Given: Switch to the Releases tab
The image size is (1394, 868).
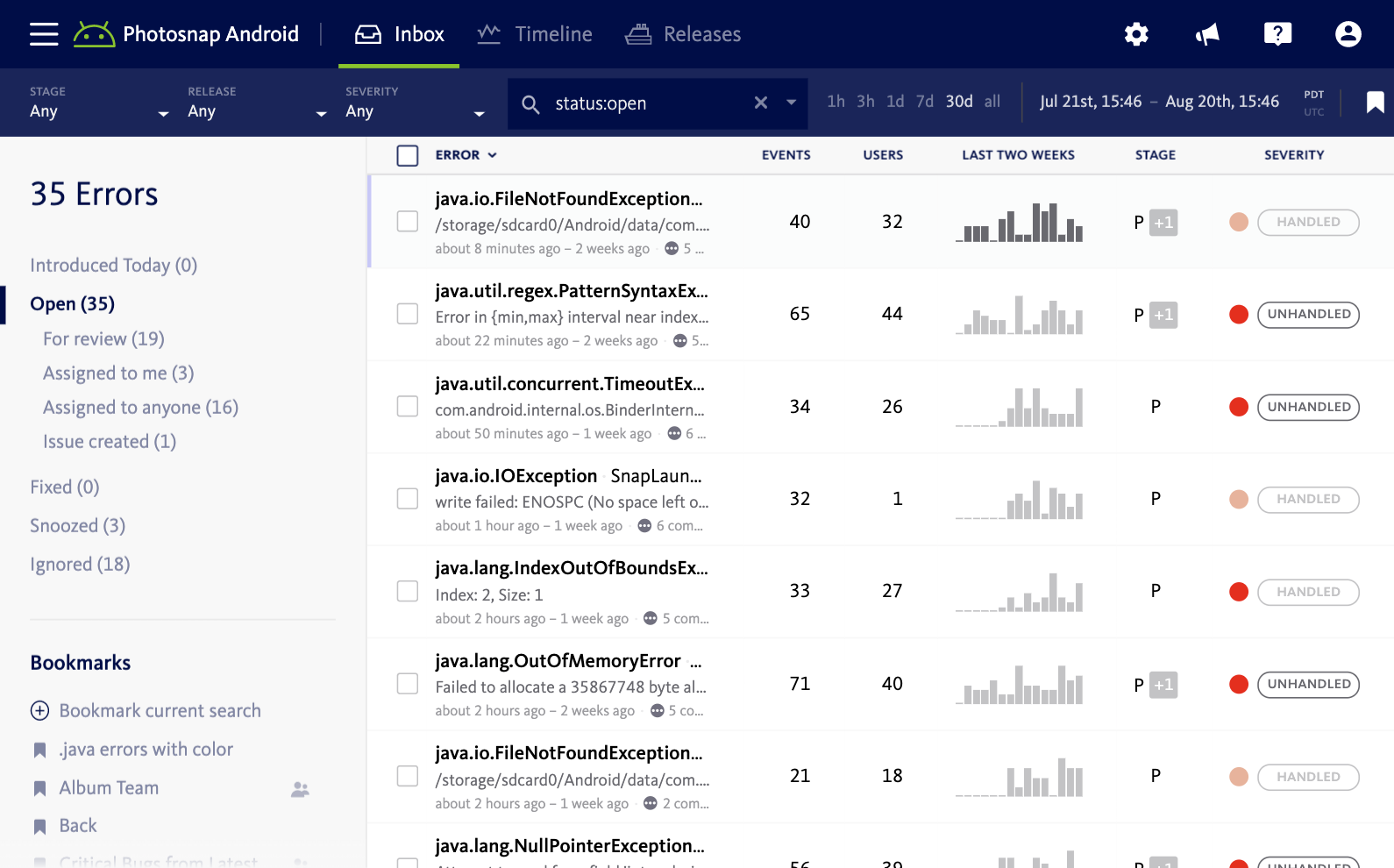Looking at the screenshot, I should pos(683,34).
